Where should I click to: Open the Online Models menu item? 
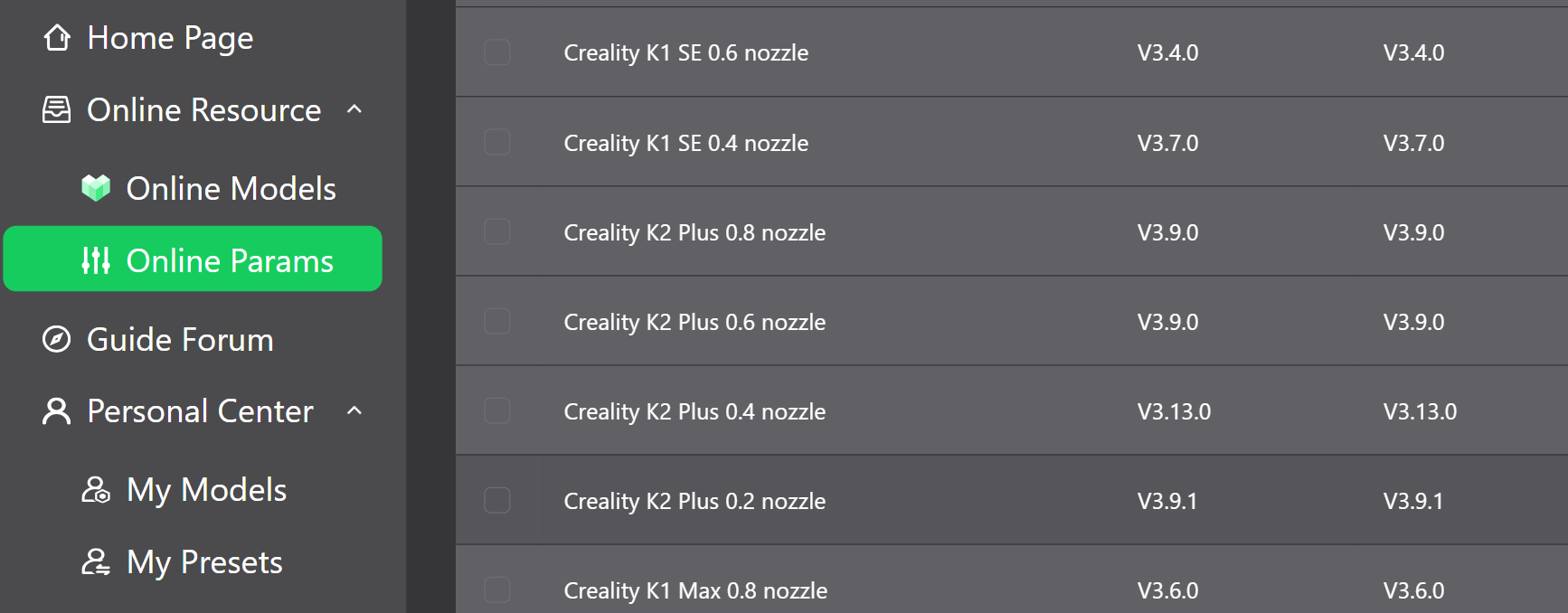point(193,188)
